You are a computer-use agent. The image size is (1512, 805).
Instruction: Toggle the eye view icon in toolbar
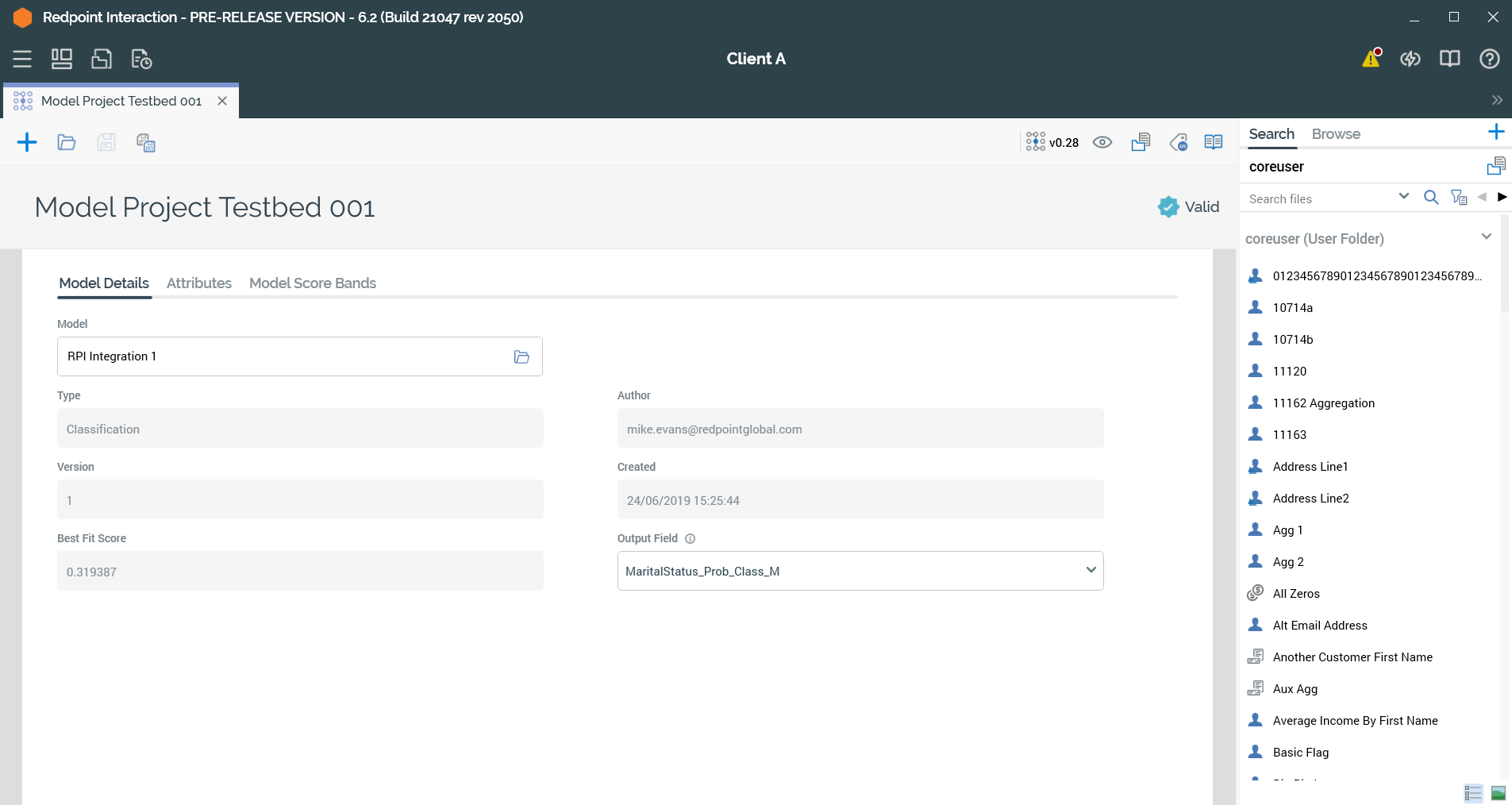coord(1102,142)
